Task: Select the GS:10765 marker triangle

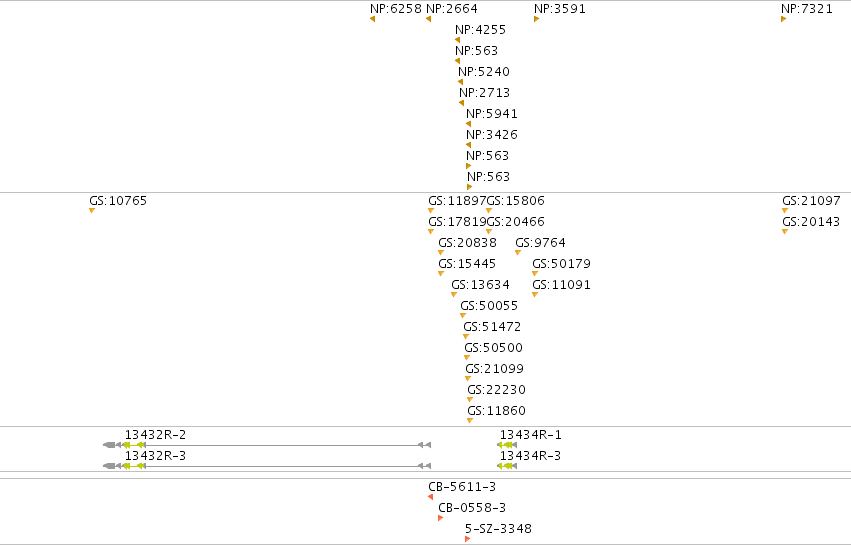Action: coord(92,211)
